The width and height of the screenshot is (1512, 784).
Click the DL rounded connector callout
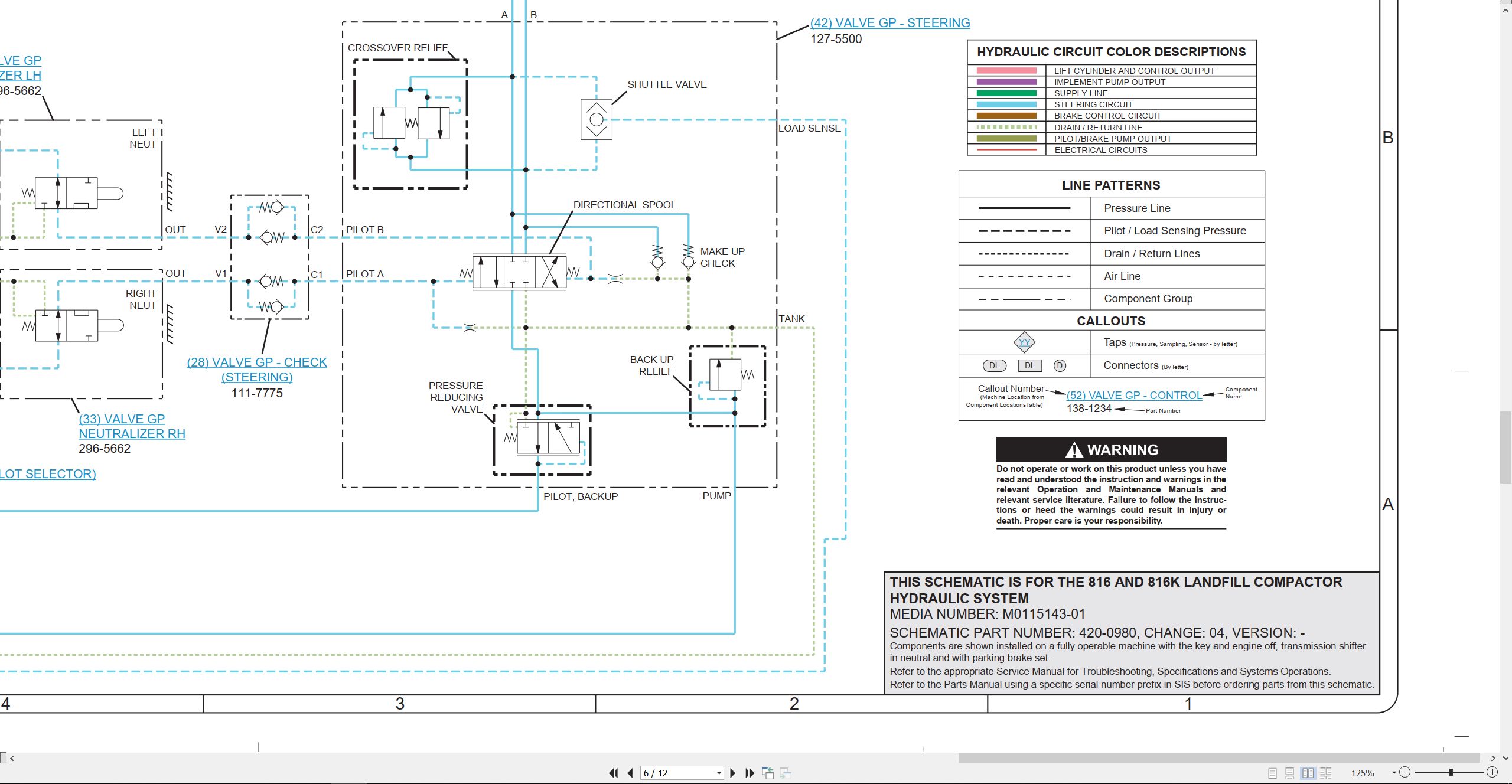point(994,365)
